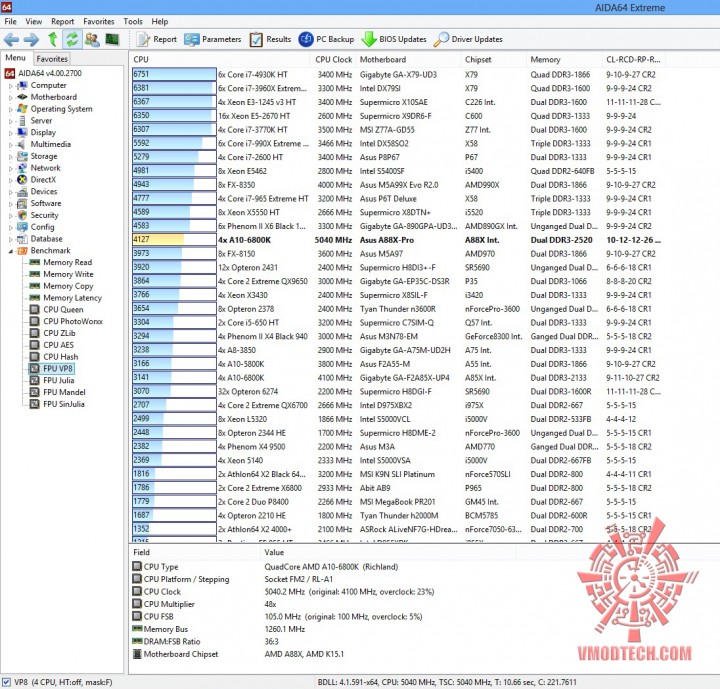Expand the Motherboard tree node
This screenshot has width=720, height=689.
(x=11, y=97)
